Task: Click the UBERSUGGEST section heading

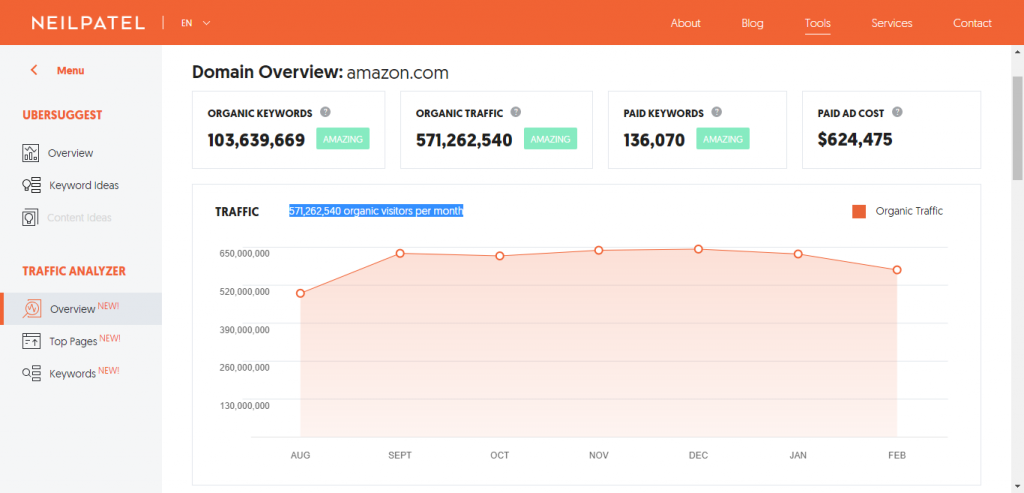Action: point(63,115)
